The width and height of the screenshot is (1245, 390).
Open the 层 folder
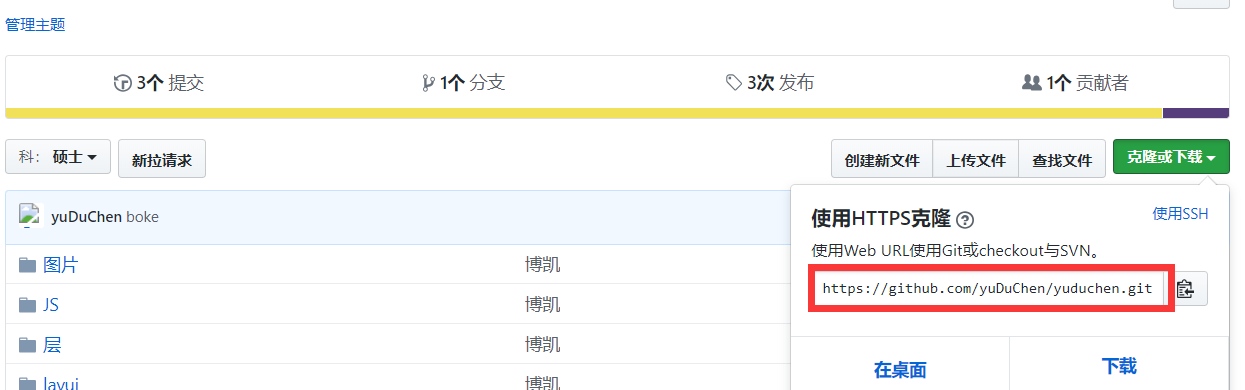52,345
